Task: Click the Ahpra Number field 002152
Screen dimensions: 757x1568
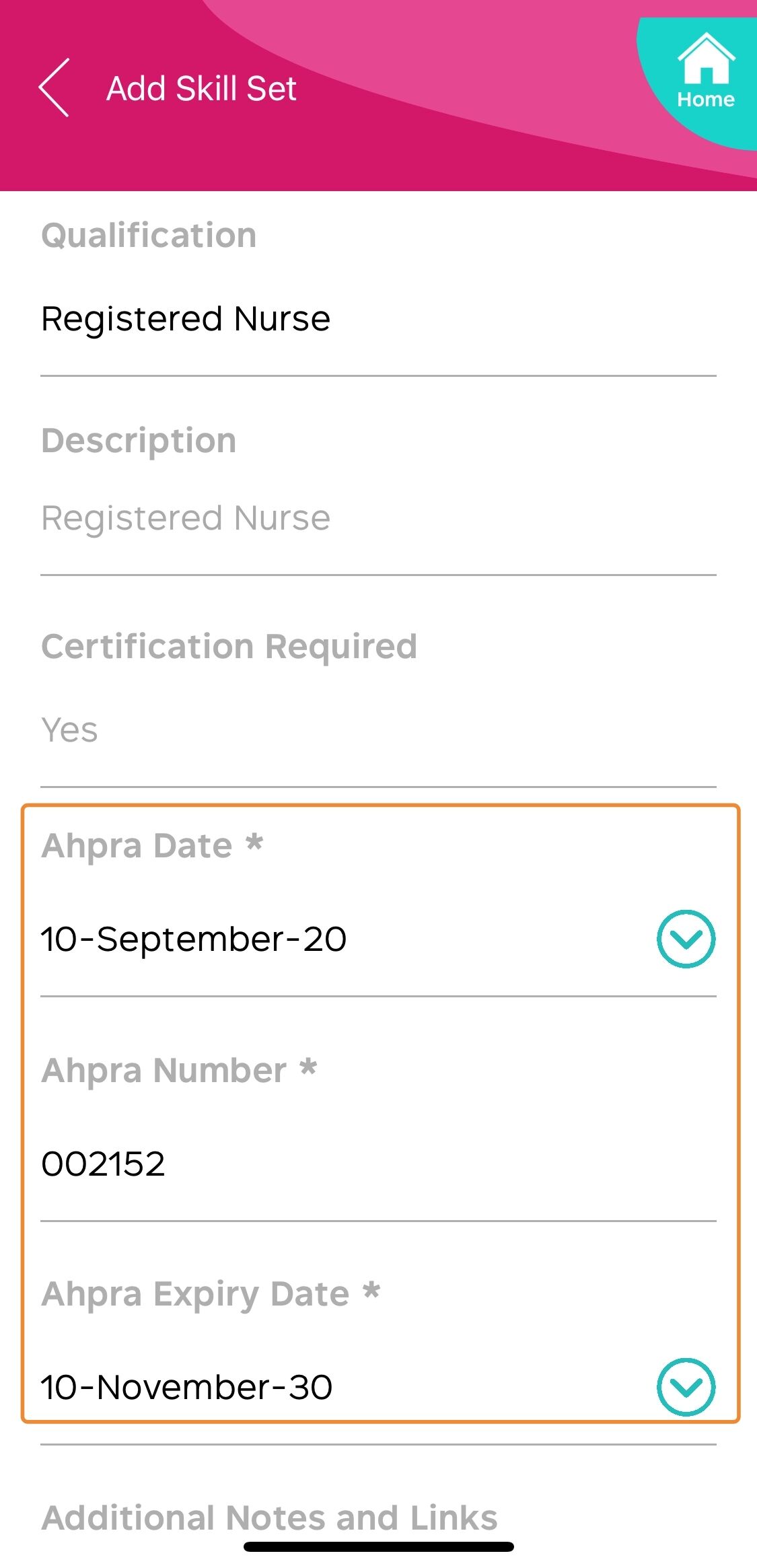Action: pyautogui.click(x=378, y=1164)
